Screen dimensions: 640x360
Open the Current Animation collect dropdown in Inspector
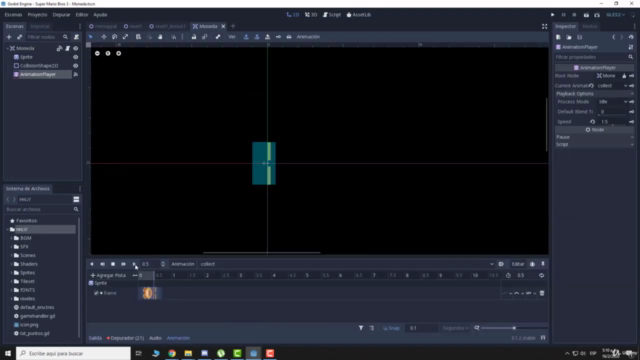pos(611,86)
